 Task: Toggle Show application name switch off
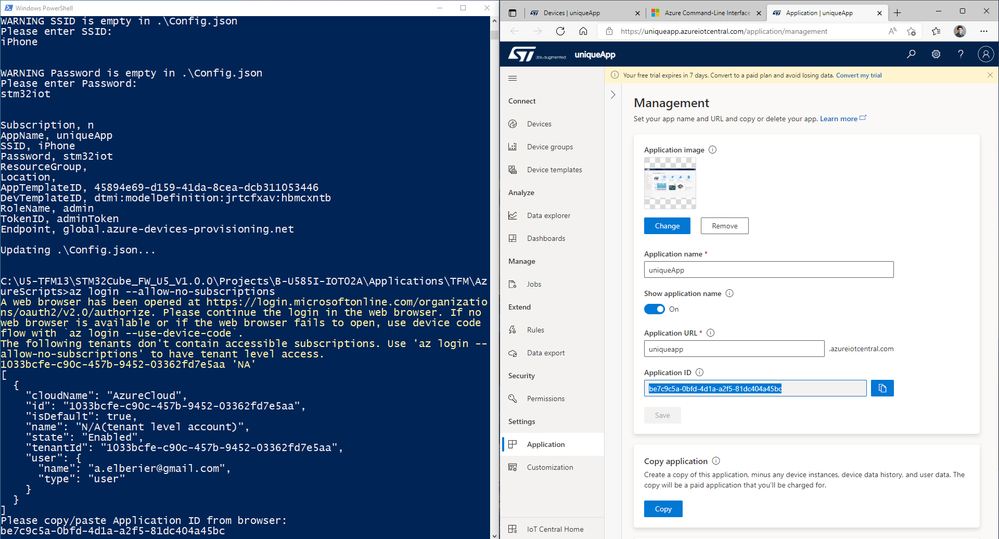click(654, 309)
